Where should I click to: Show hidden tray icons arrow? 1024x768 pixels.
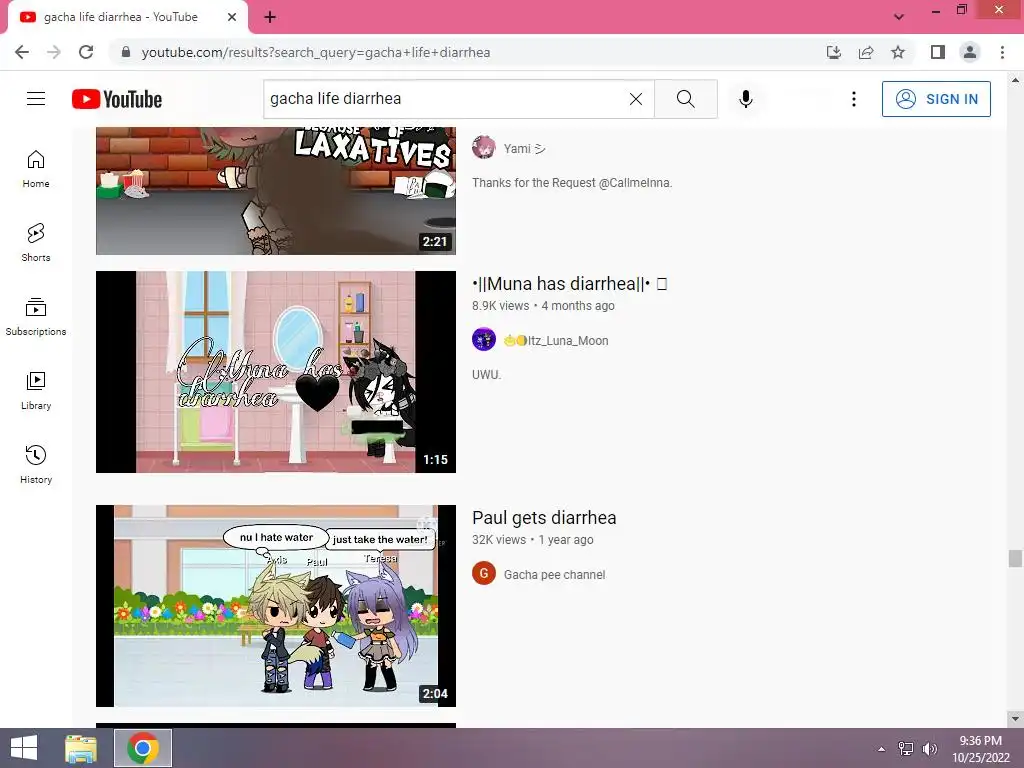coord(881,748)
